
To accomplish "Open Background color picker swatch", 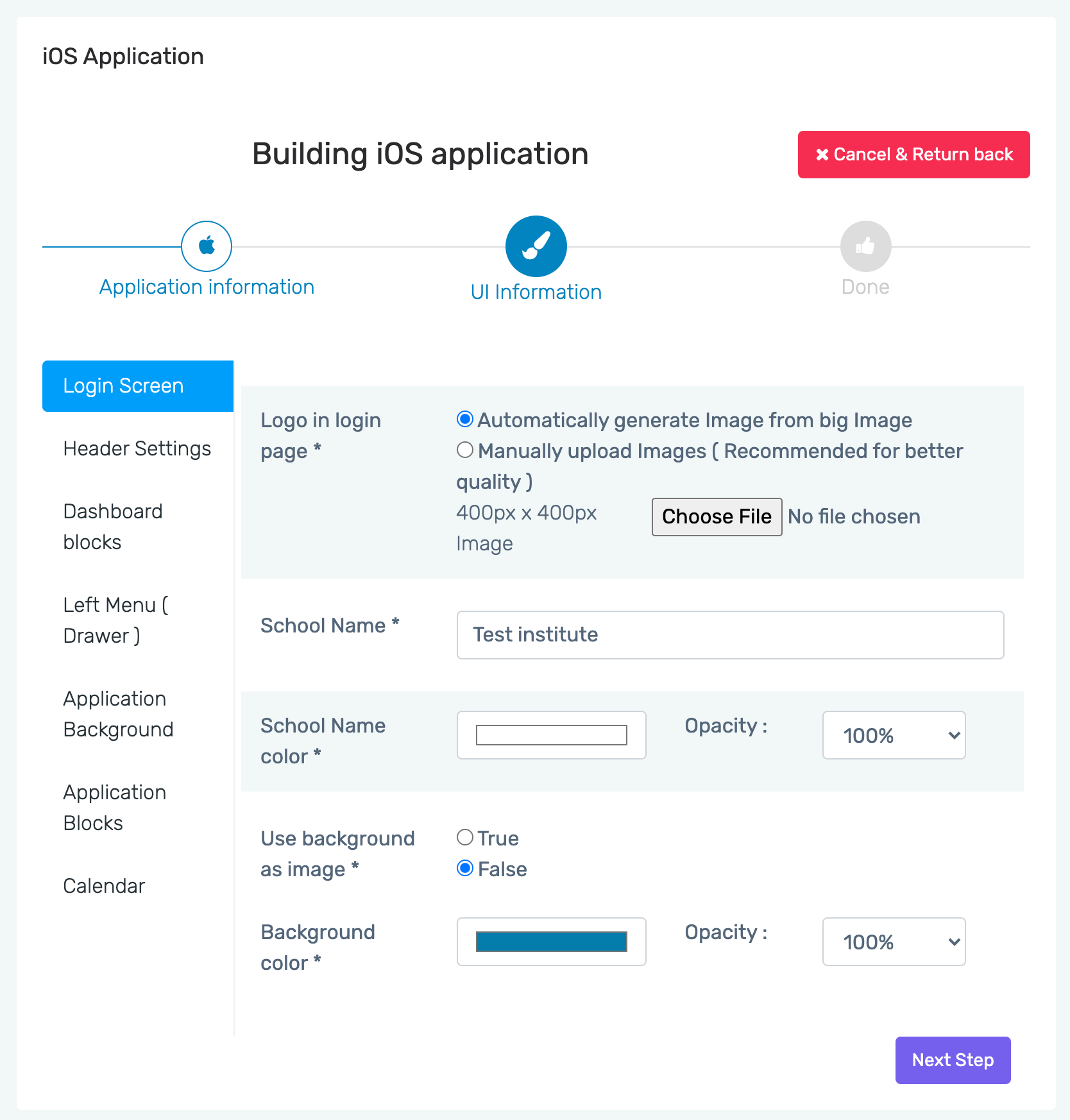I will [x=552, y=942].
